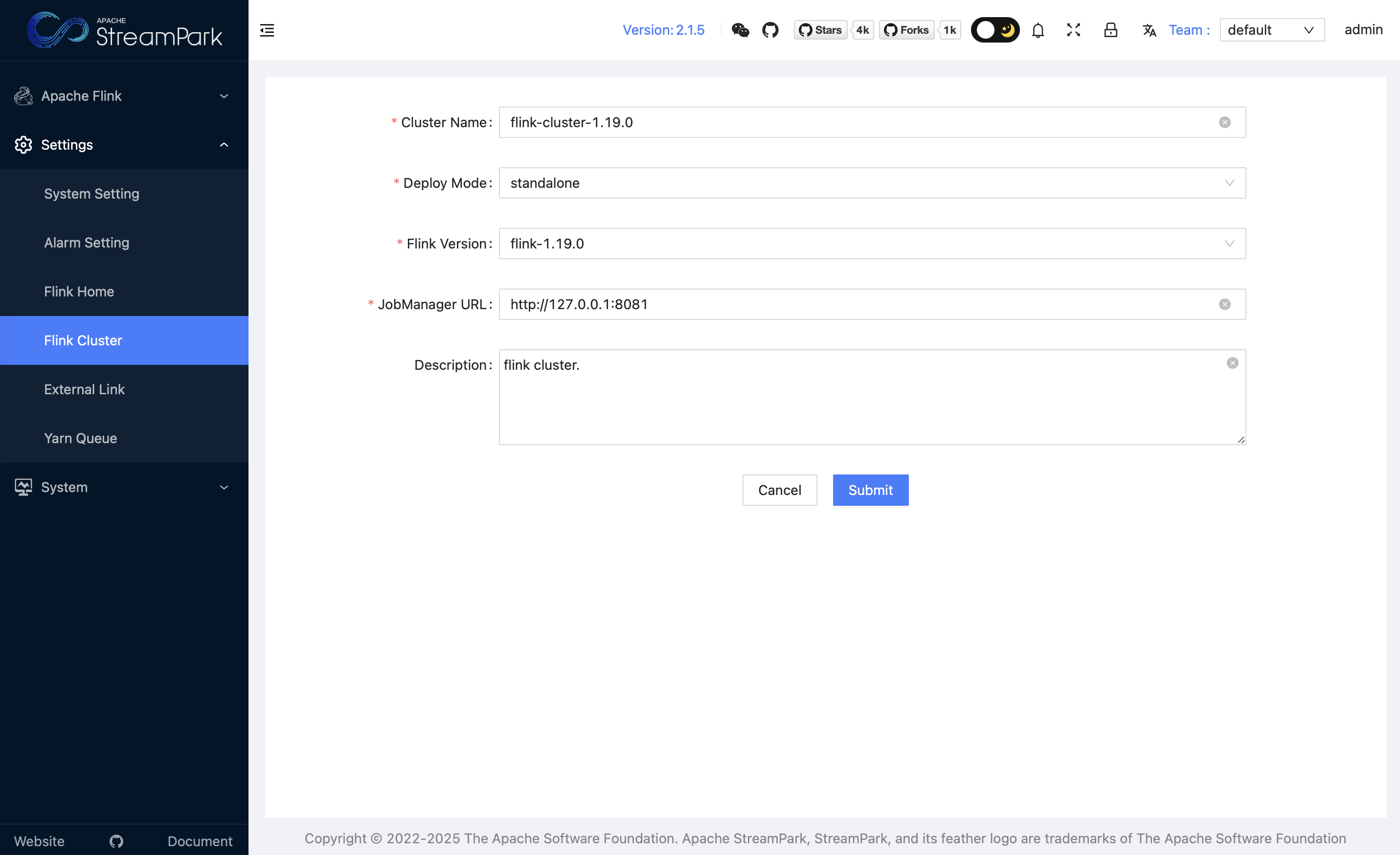
Task: Open the language translation icon
Action: pyautogui.click(x=1149, y=30)
